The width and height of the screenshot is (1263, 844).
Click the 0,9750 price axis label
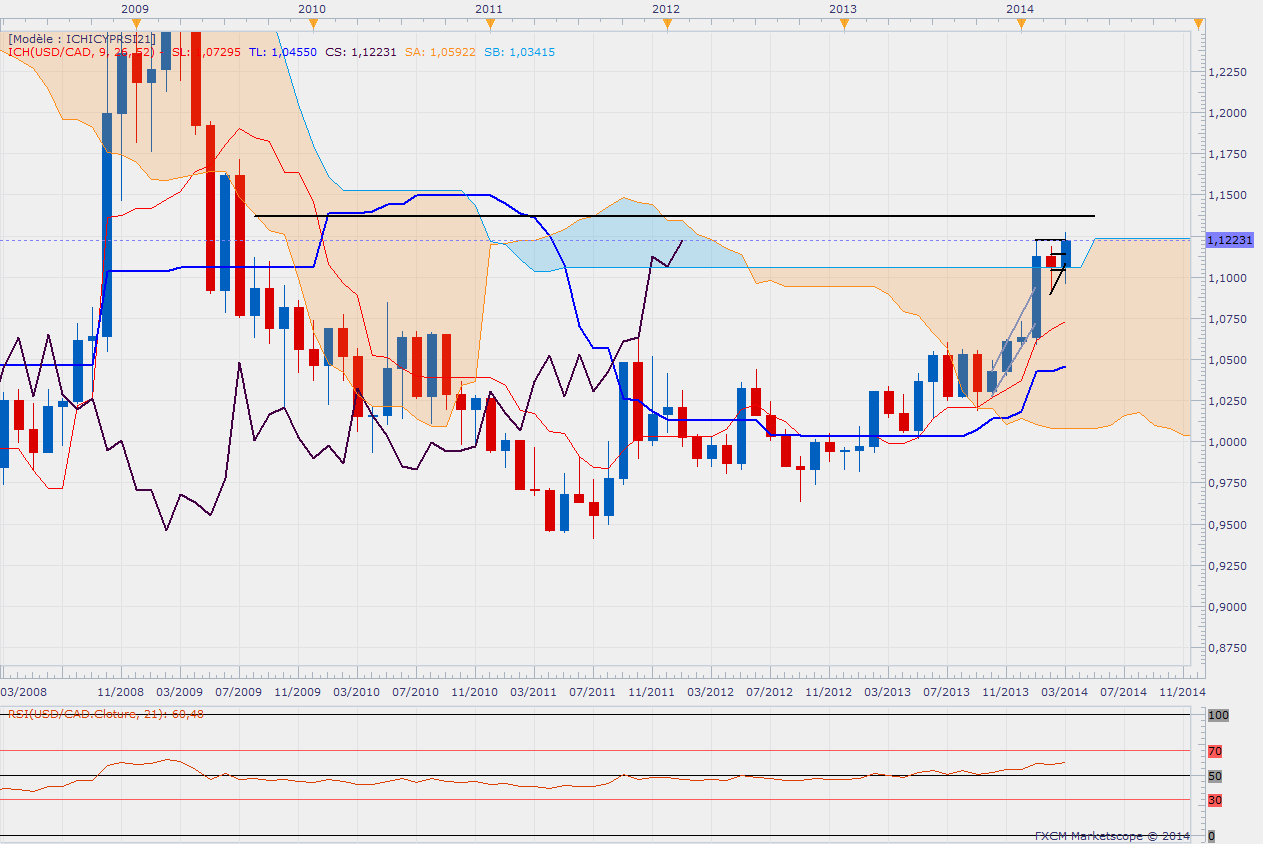pyautogui.click(x=1226, y=483)
